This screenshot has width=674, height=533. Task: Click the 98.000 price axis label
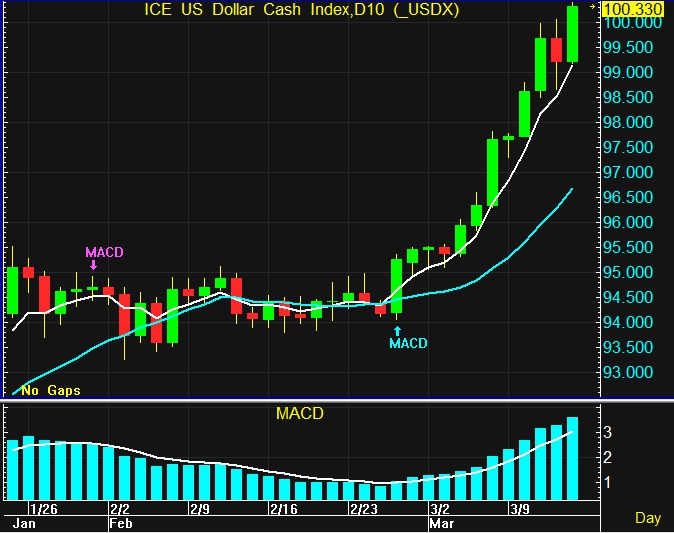[628, 123]
